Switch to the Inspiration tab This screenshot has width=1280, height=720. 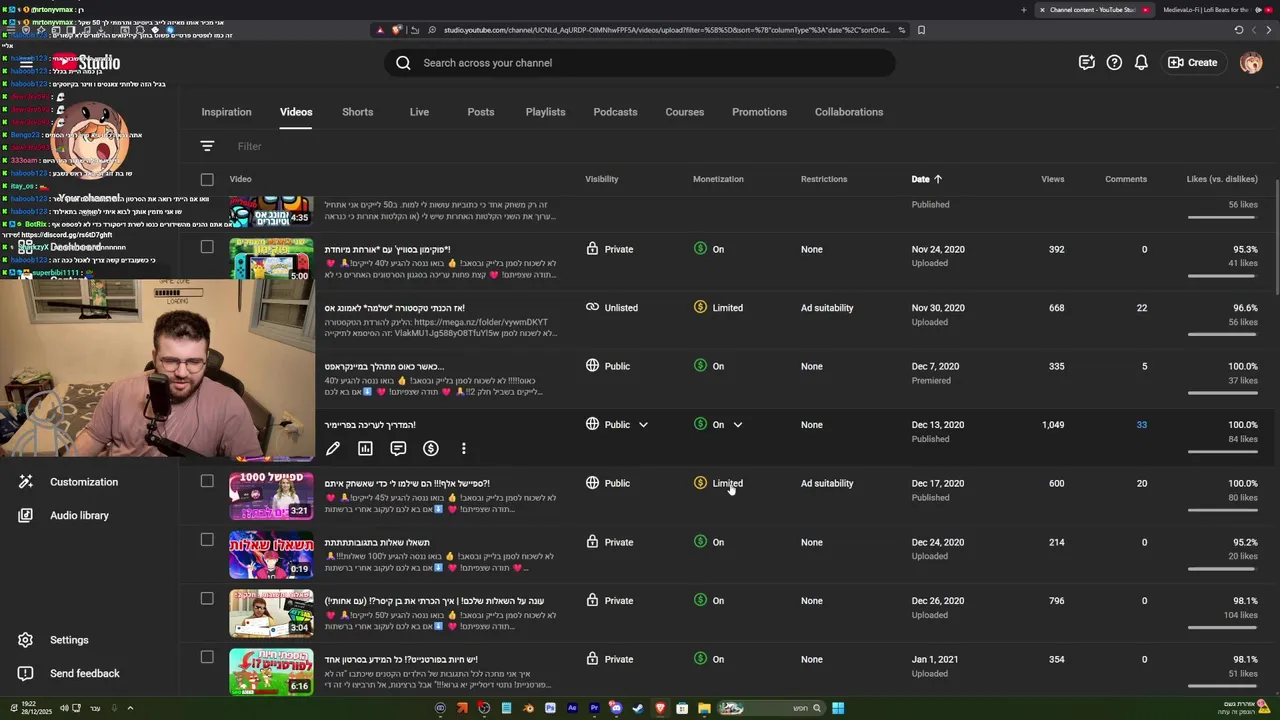226,112
